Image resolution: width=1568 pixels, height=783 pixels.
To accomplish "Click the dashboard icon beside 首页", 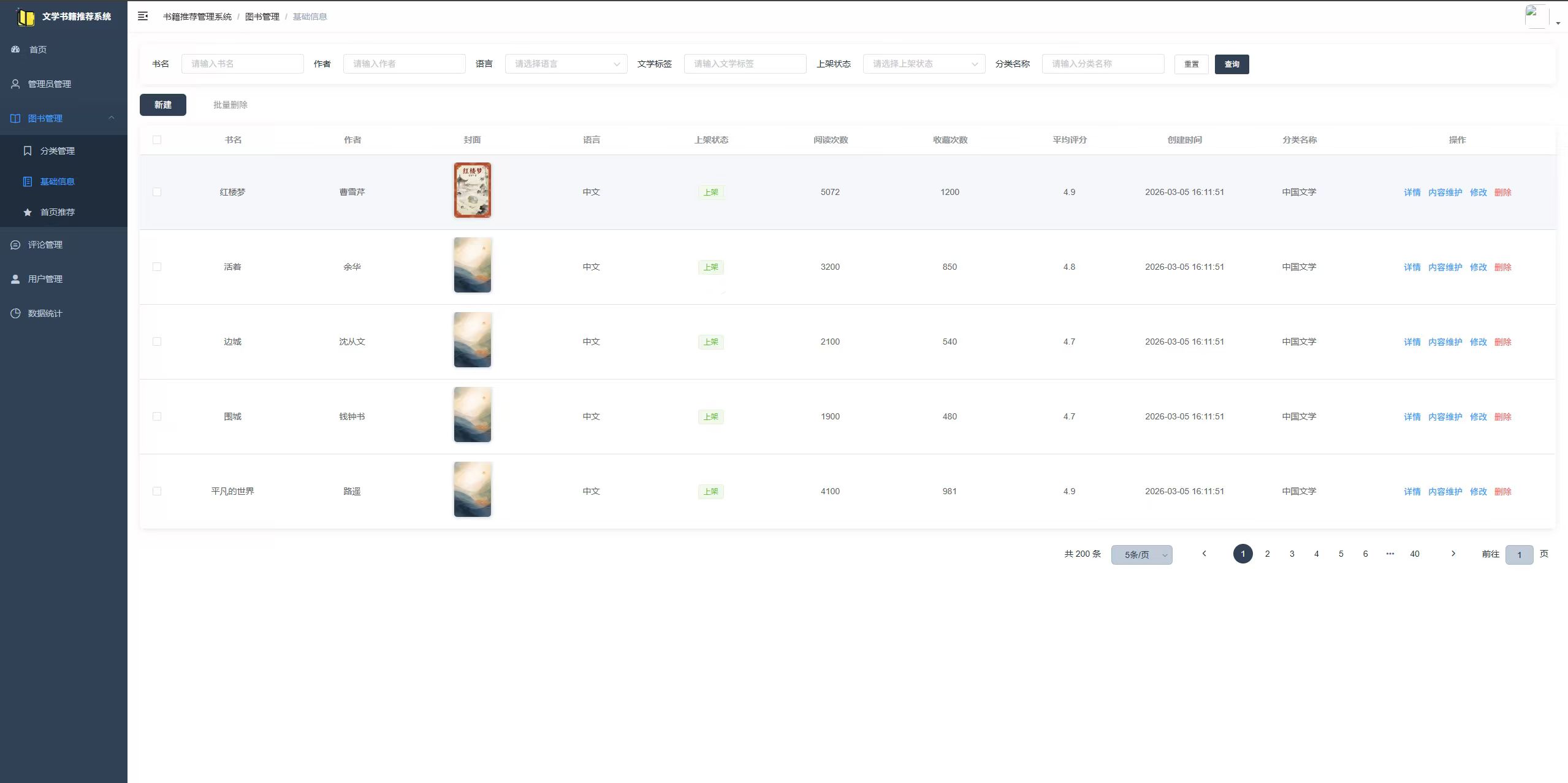I will pos(16,50).
